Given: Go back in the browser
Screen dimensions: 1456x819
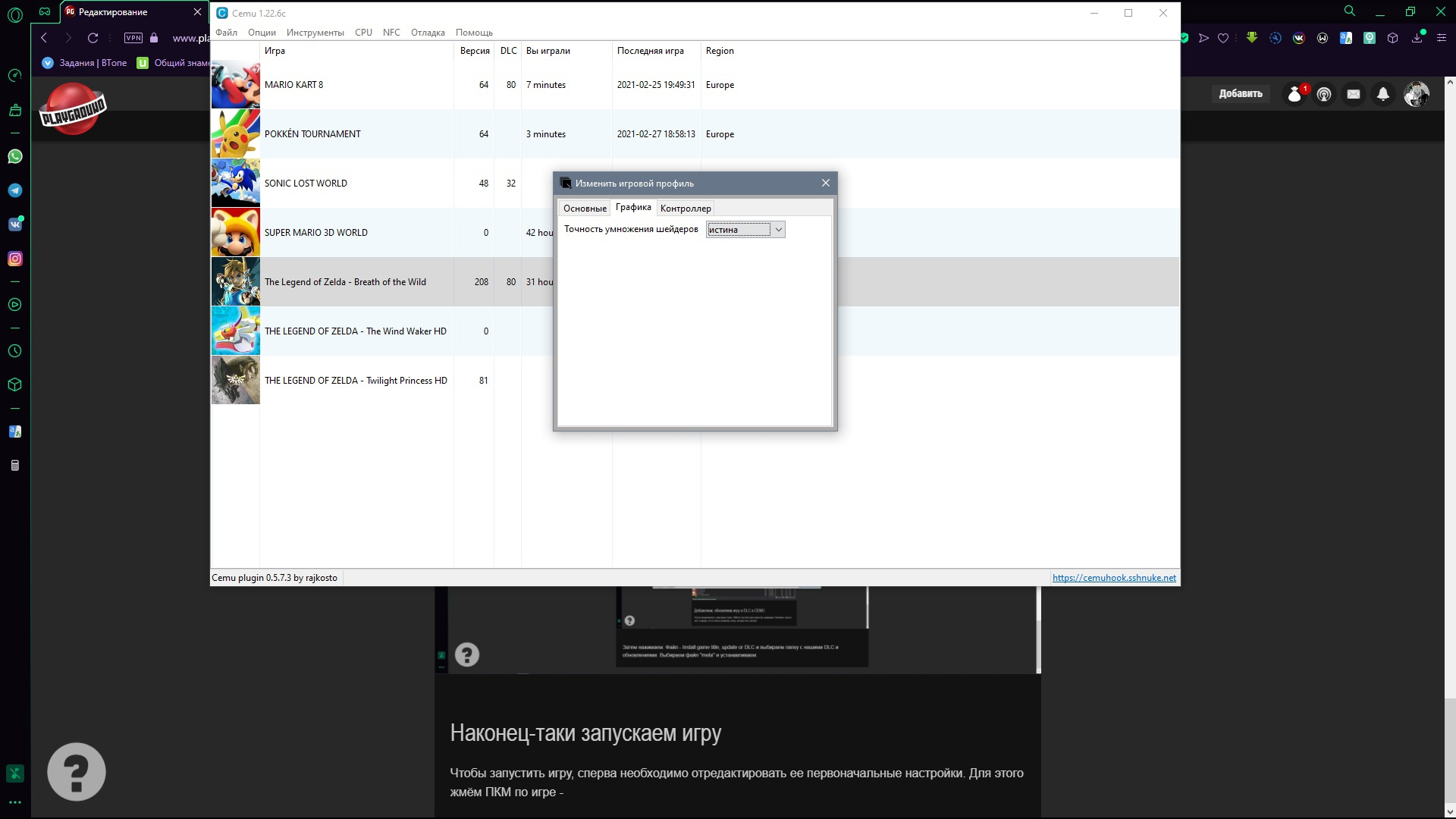Looking at the screenshot, I should pos(44,38).
